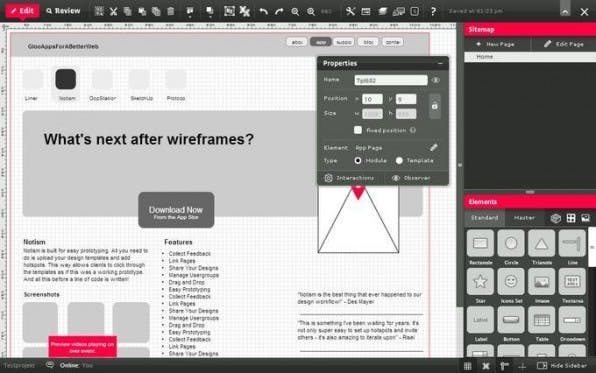Viewport: 596px width, 373px height.
Task: Click the Delete trash icon
Action: click(x=171, y=11)
